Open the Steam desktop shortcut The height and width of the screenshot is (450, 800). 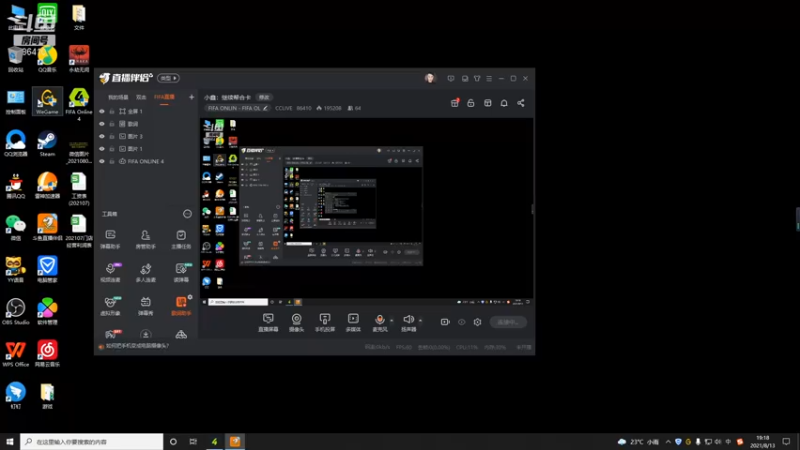click(47, 144)
